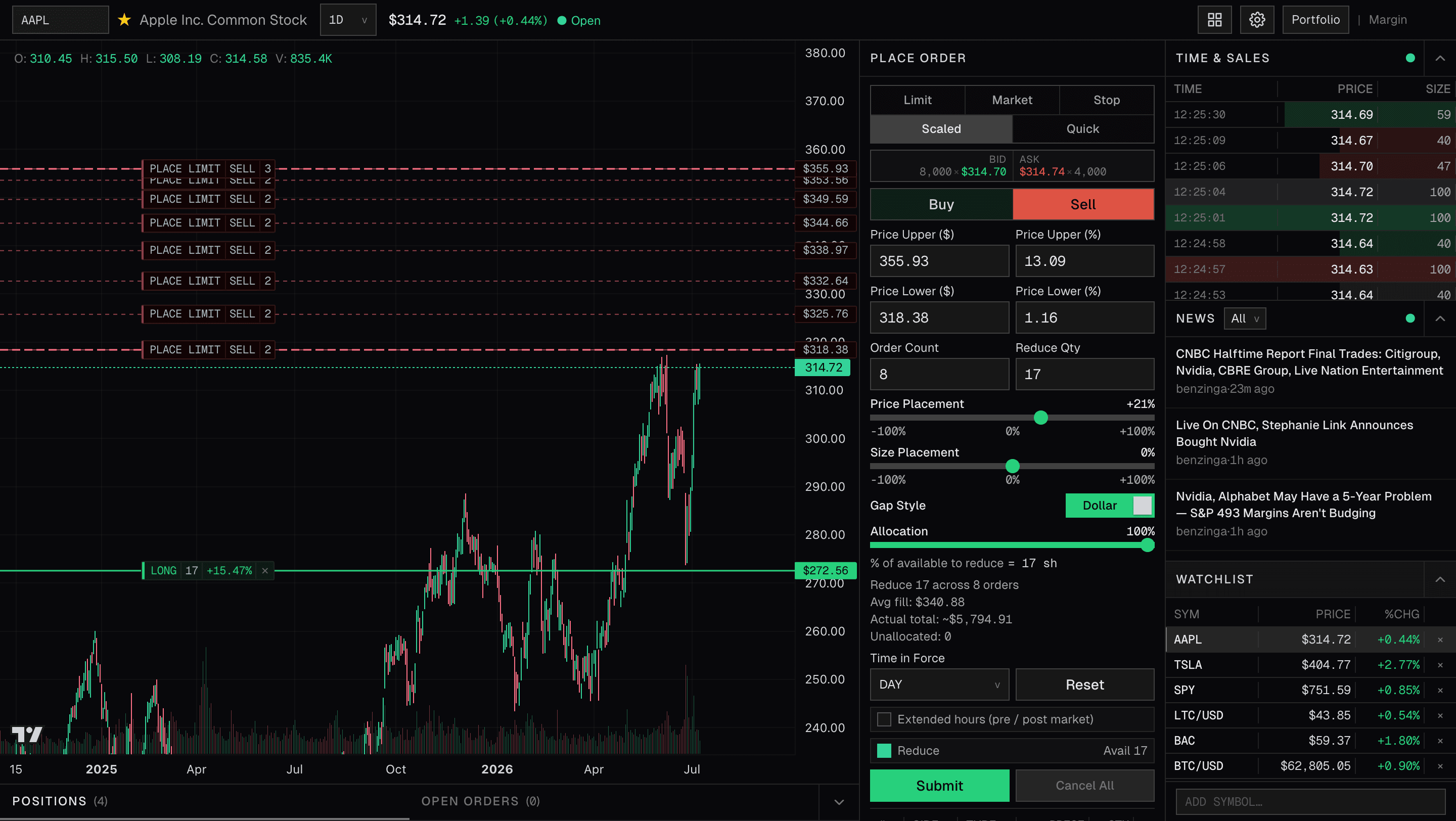Click the Price Lower (%) field
The image size is (1456, 821).
click(x=1084, y=317)
